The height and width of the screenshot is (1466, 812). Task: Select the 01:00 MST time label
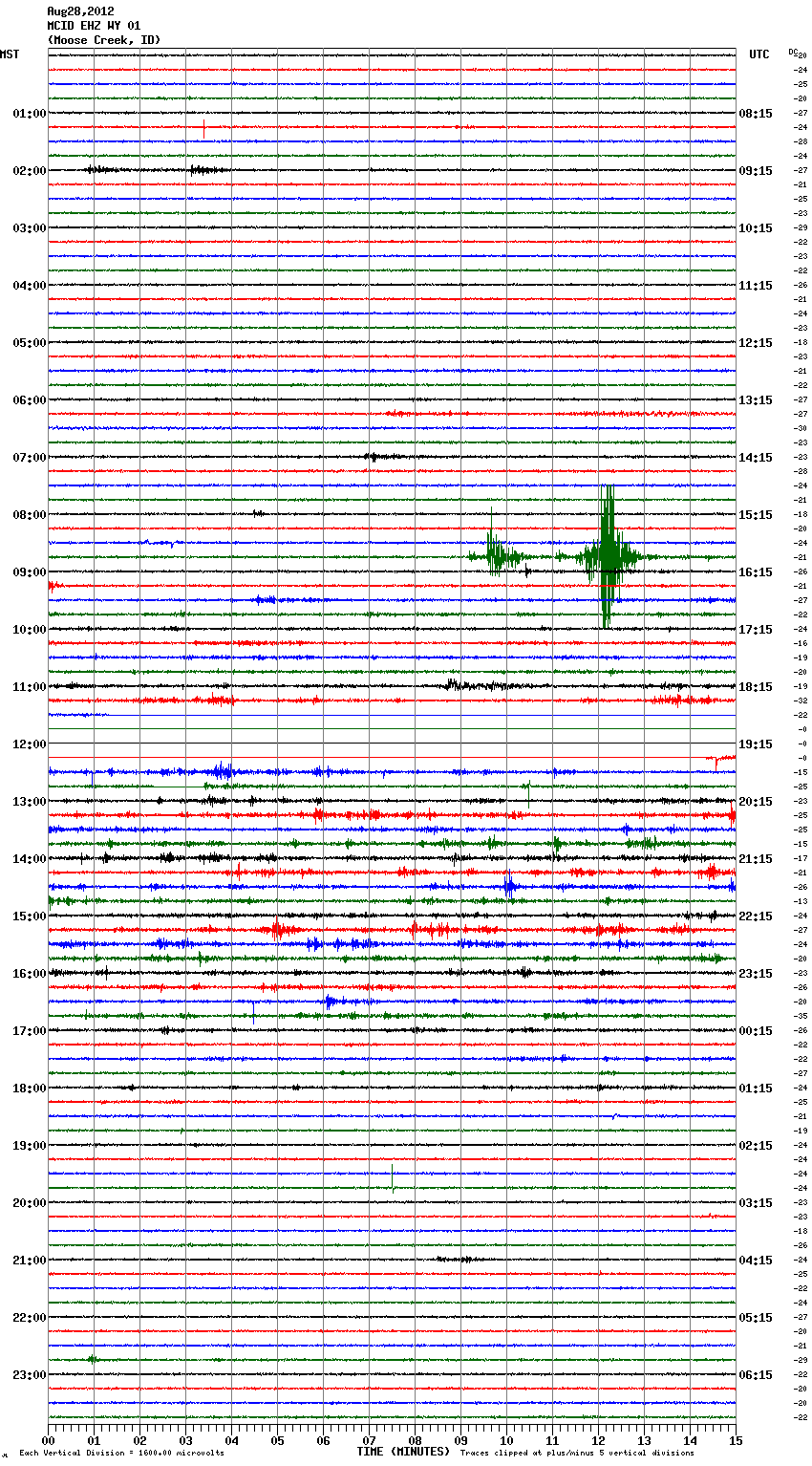click(x=30, y=114)
